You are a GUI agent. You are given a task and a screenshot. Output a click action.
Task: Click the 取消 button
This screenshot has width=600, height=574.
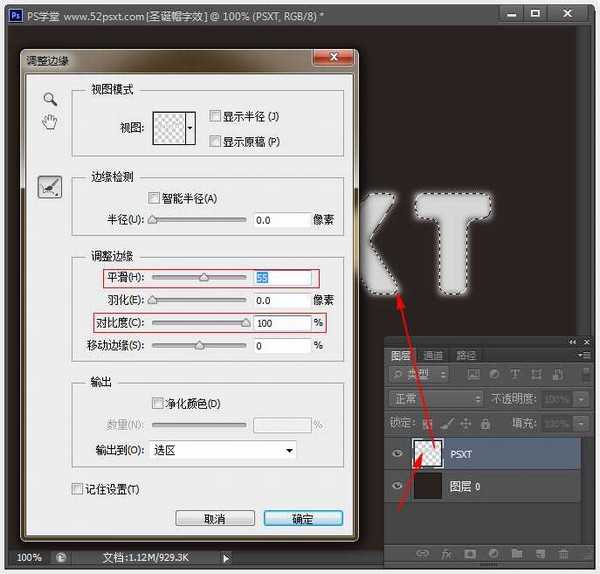tap(214, 519)
